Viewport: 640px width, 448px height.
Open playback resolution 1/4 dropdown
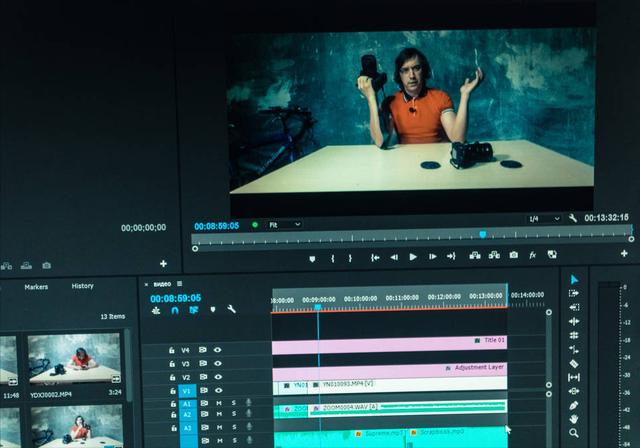coord(543,218)
